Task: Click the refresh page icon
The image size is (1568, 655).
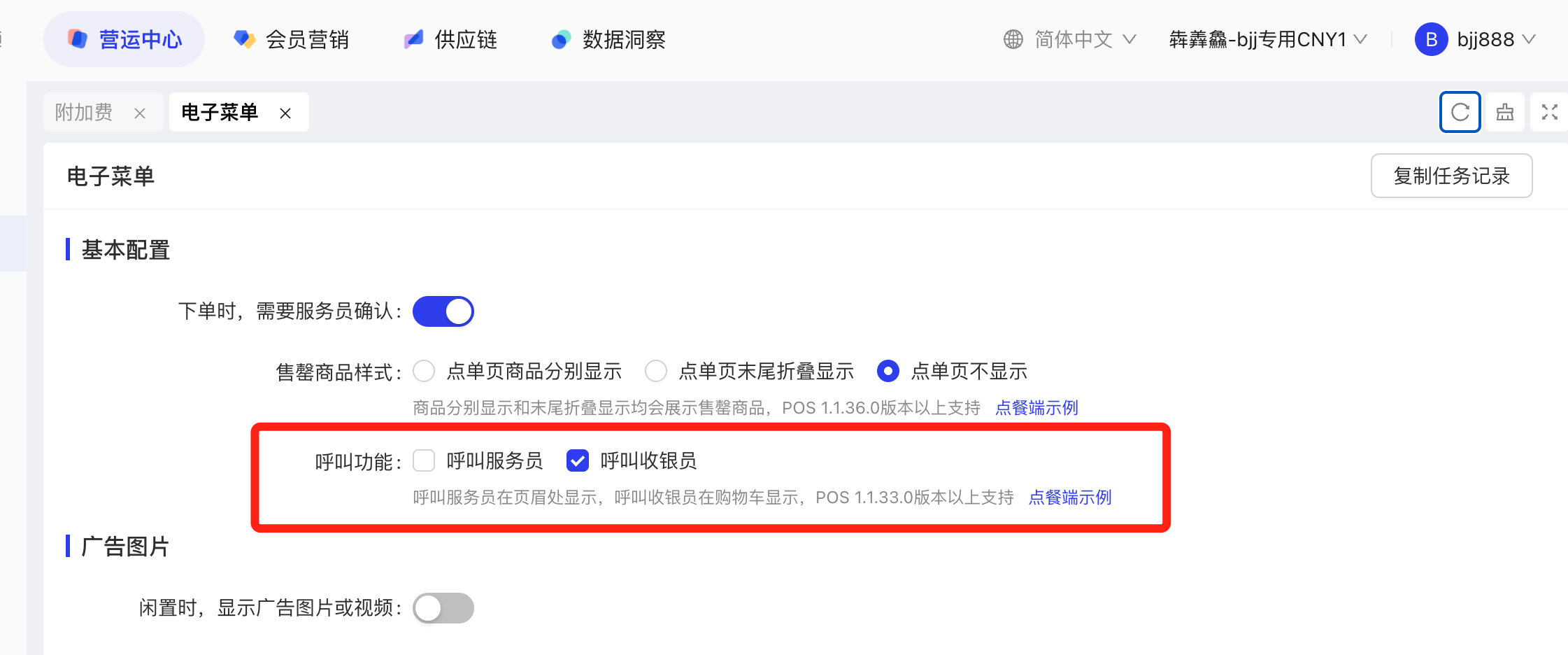Action: (1460, 112)
